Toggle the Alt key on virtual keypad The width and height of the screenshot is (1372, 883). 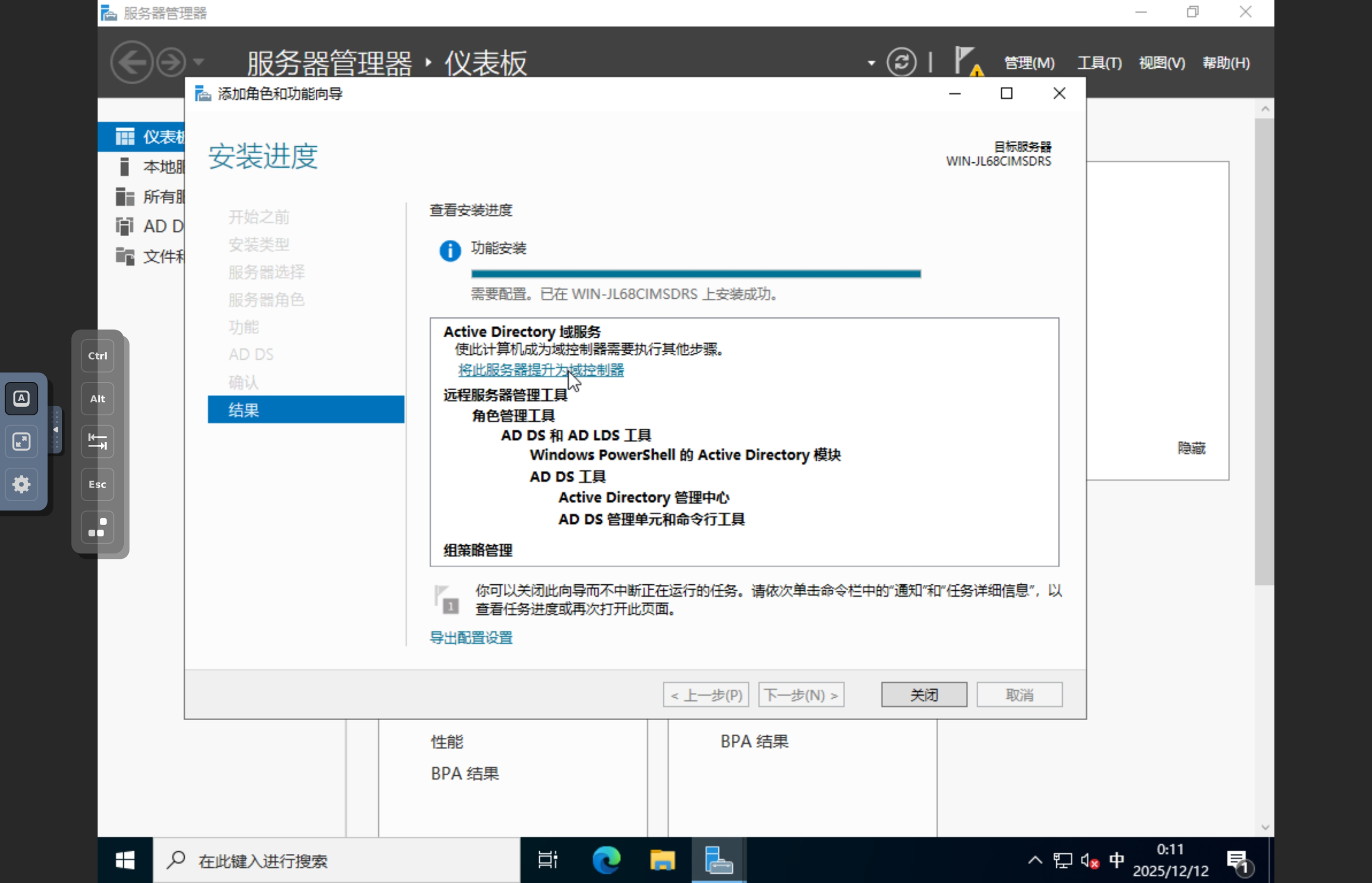(x=97, y=399)
